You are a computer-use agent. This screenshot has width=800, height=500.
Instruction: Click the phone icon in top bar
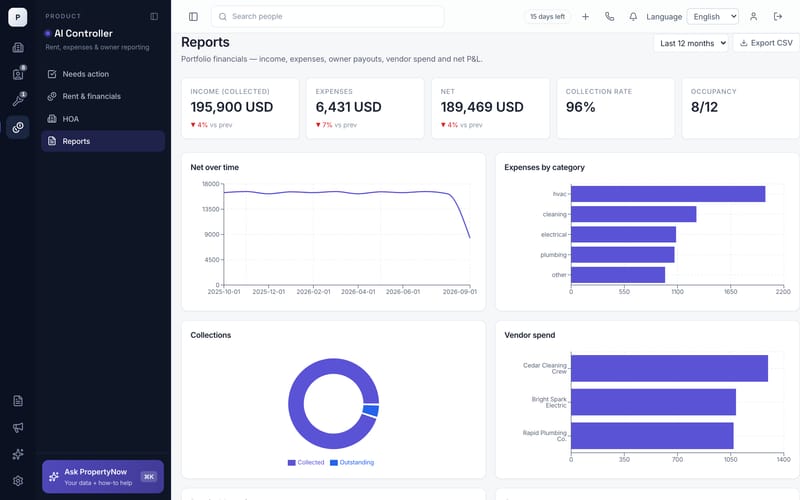609,17
